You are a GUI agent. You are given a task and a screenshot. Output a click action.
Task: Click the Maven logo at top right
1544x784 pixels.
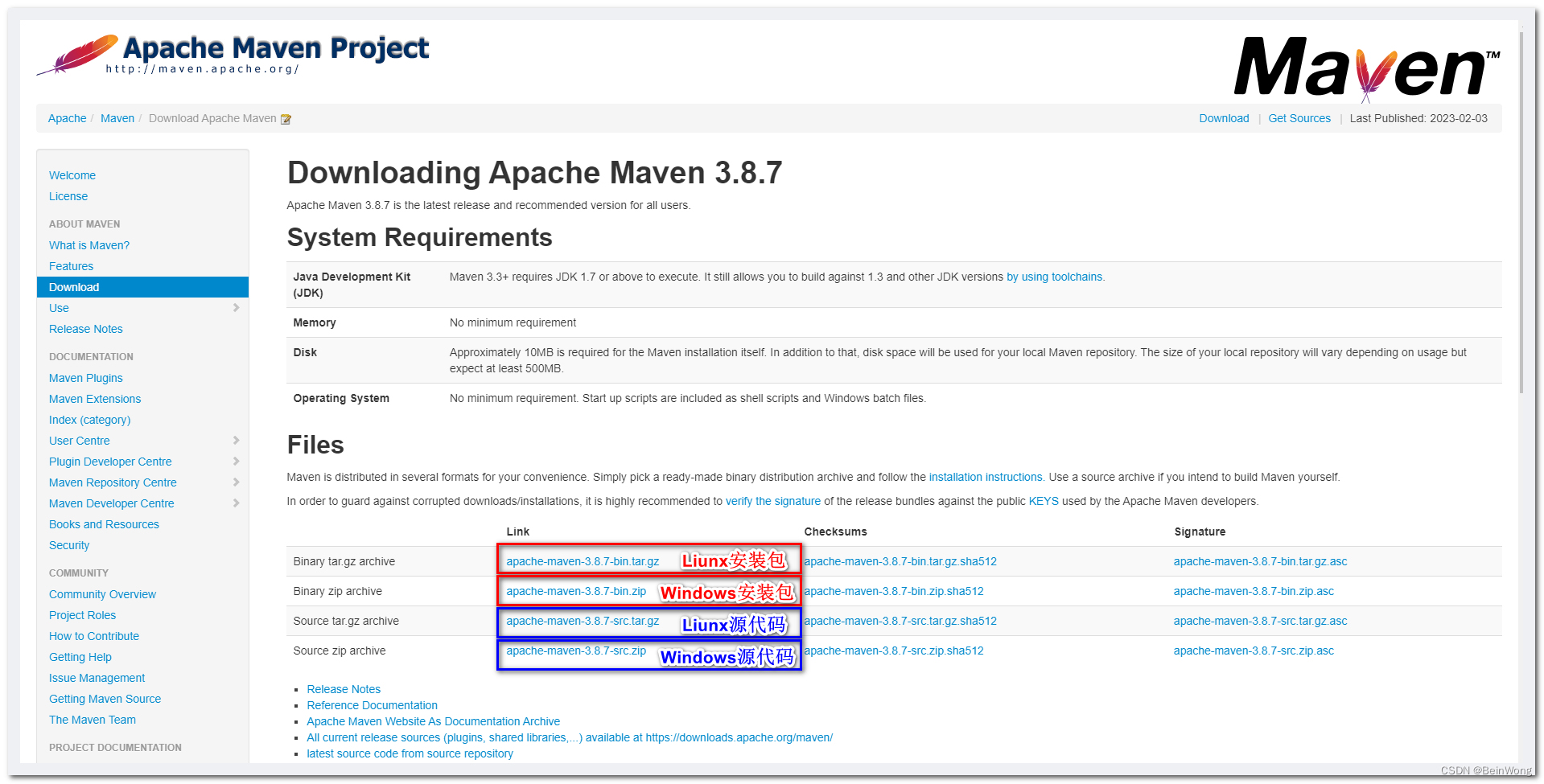click(x=1367, y=68)
